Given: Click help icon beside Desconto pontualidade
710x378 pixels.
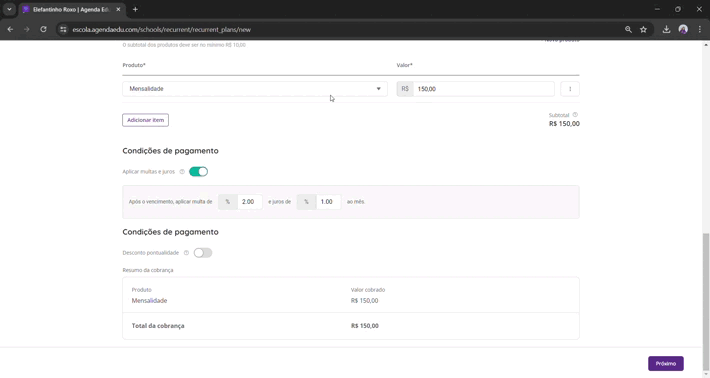Looking at the screenshot, I should pos(186,253).
